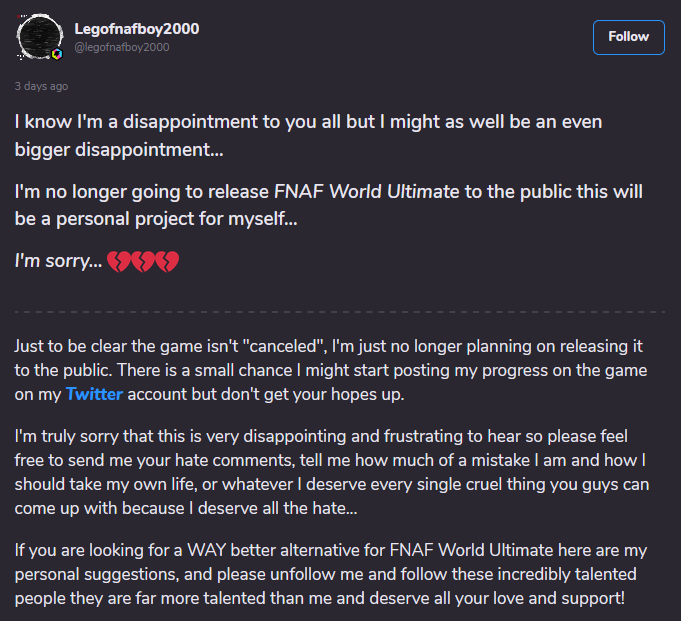This screenshot has width=681, height=621.
Task: Click the "3 days ago" timestamp
Action: [x=41, y=86]
